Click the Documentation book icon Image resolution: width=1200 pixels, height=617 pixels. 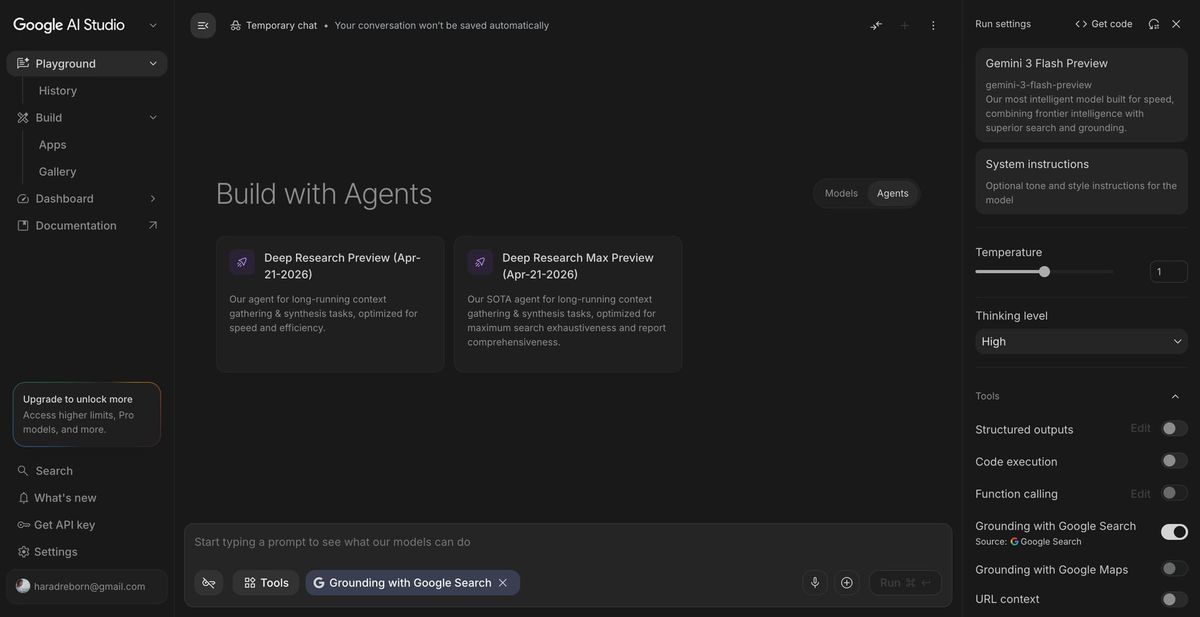click(23, 226)
